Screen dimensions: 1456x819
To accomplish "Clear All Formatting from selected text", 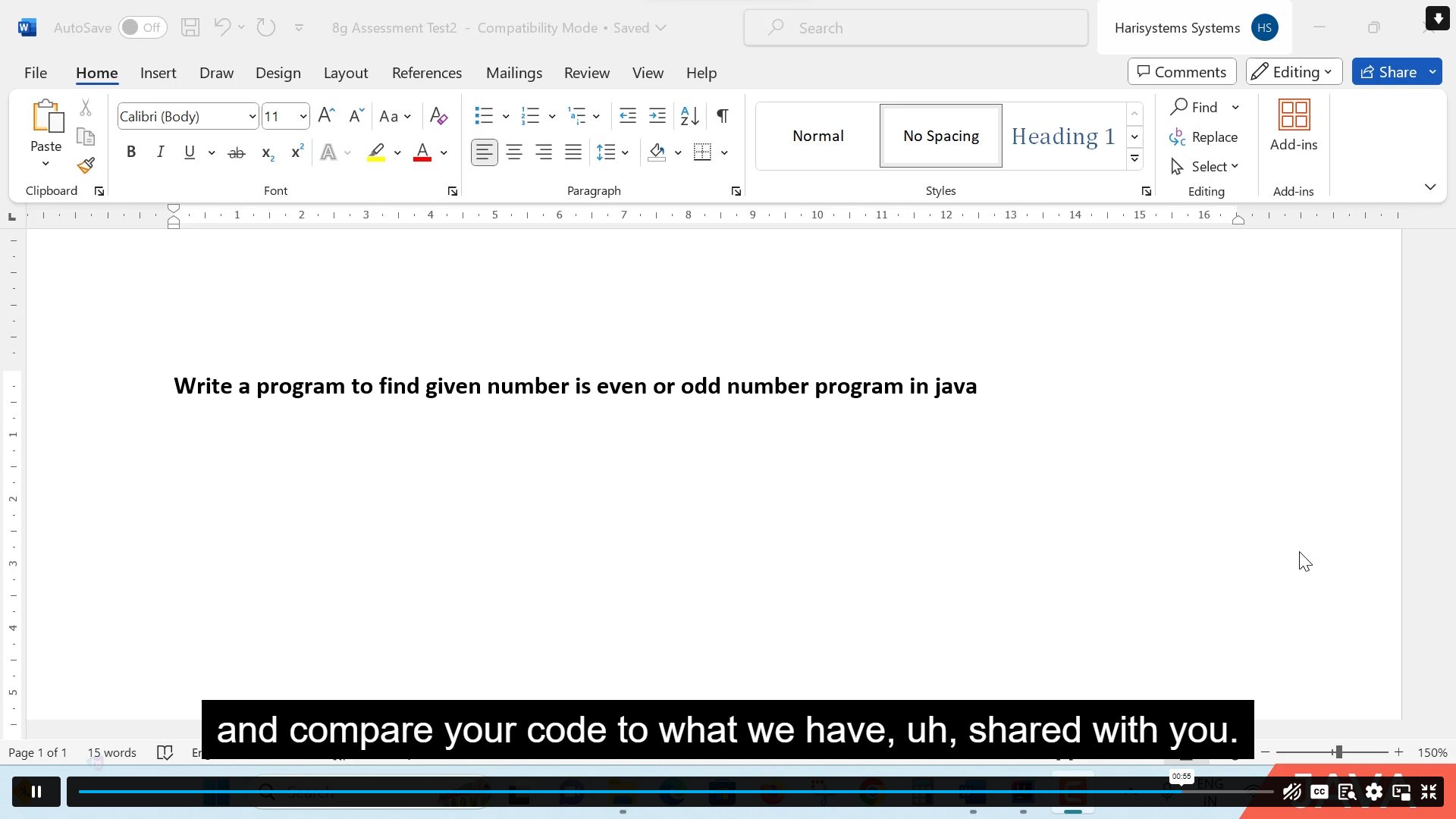I will click(x=438, y=115).
